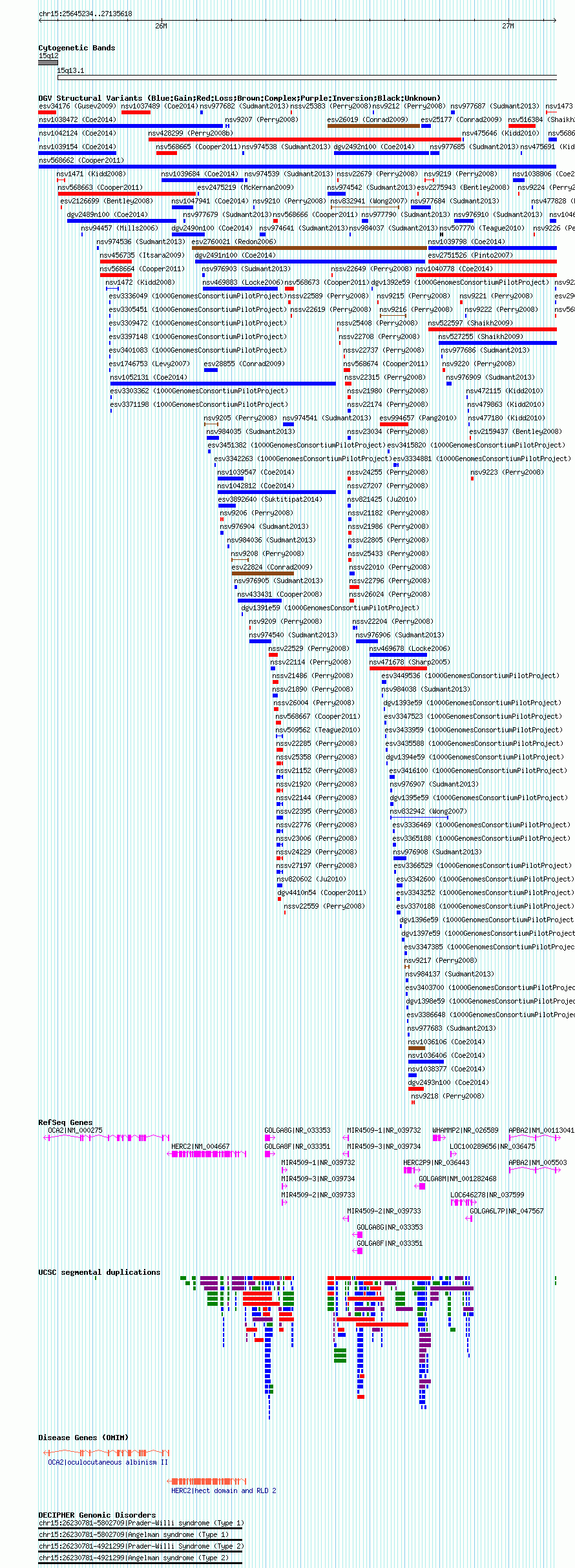Open variant nsv433431 (Cooper2008)
Viewport: 575px width, 1568px height.
pyautogui.click(x=280, y=594)
